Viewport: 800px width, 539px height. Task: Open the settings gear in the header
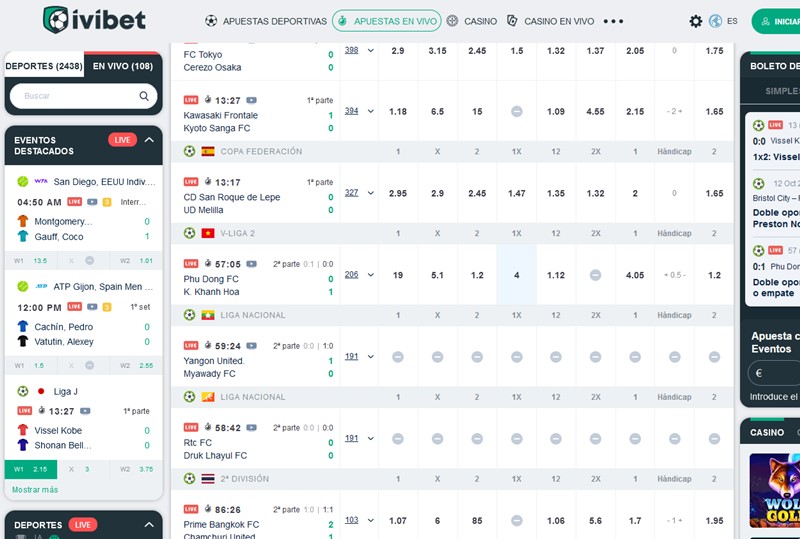(696, 21)
